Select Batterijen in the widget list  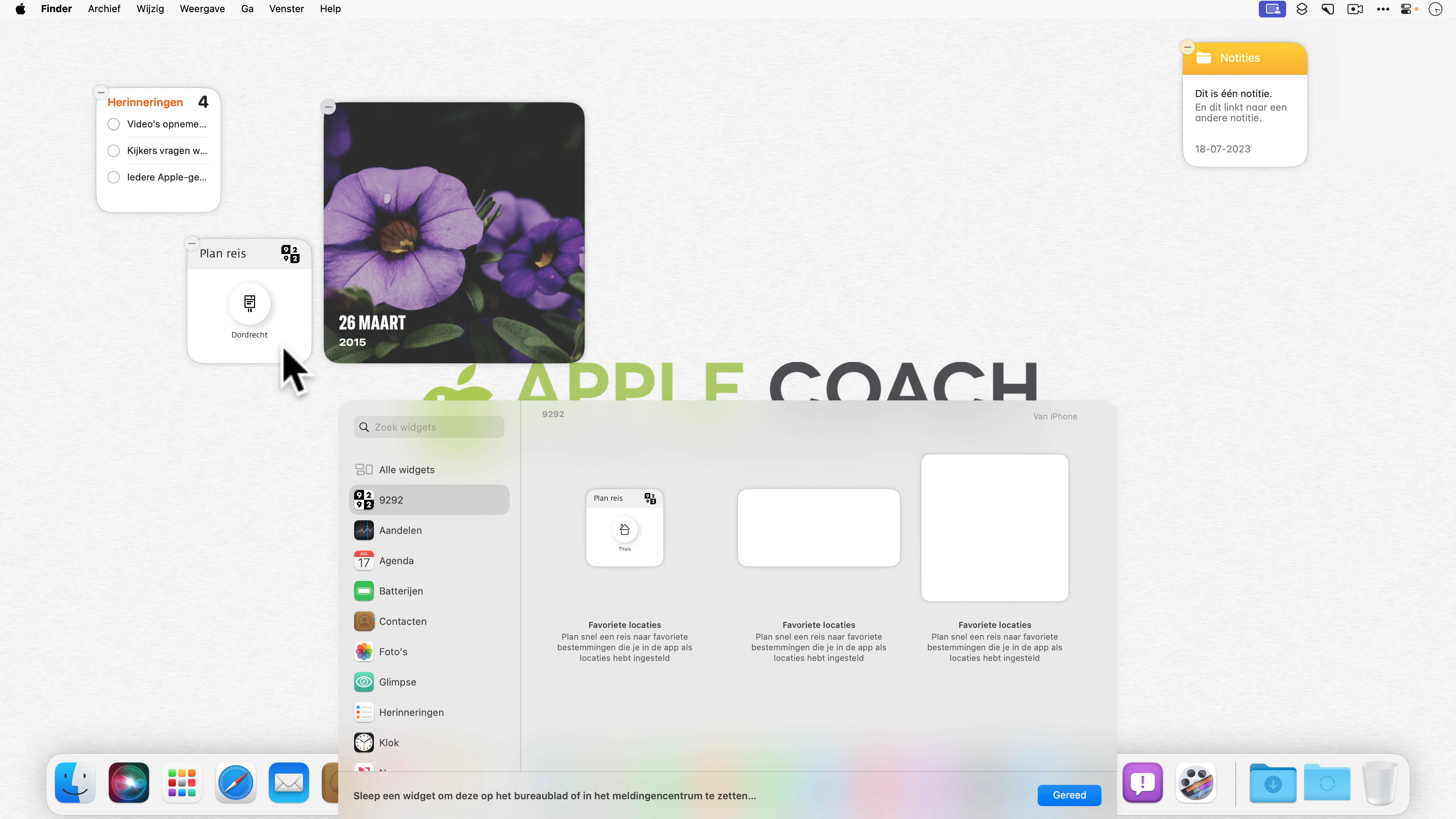[429, 591]
